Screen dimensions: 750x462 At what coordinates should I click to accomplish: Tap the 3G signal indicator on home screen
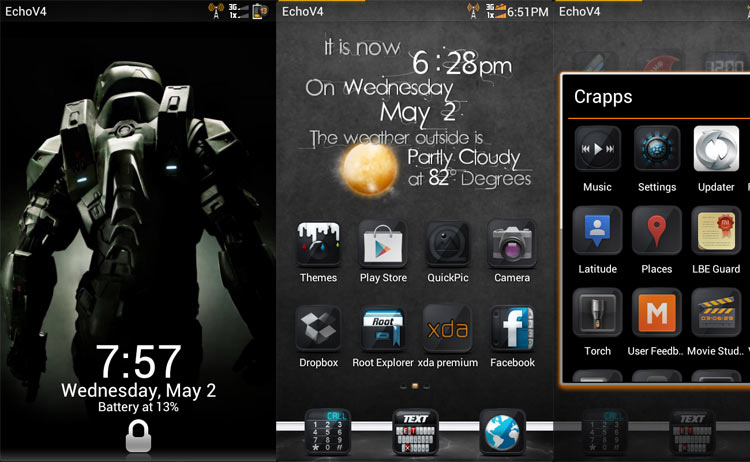(x=496, y=11)
